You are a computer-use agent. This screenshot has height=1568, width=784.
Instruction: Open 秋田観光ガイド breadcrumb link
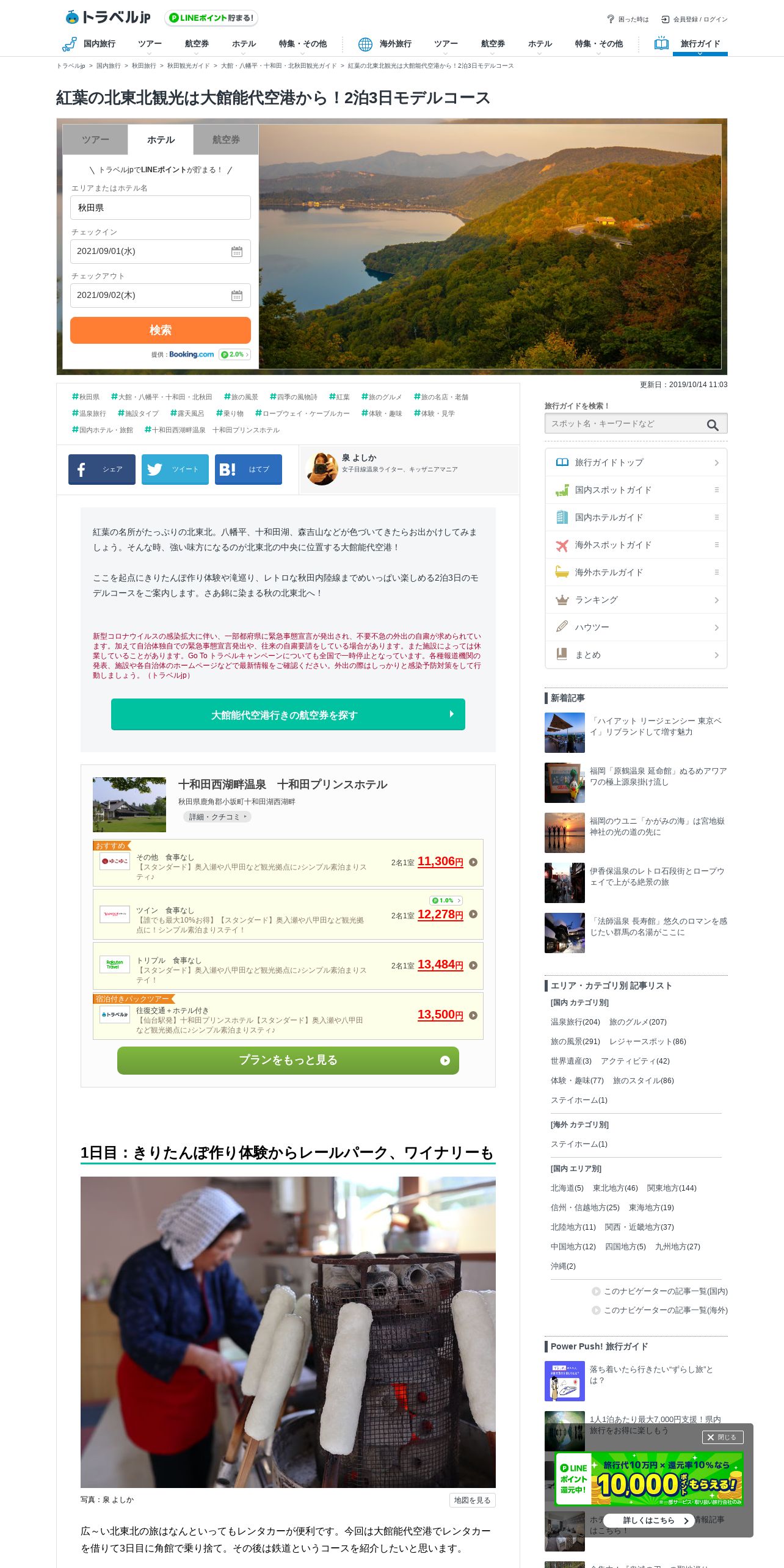click(x=188, y=66)
